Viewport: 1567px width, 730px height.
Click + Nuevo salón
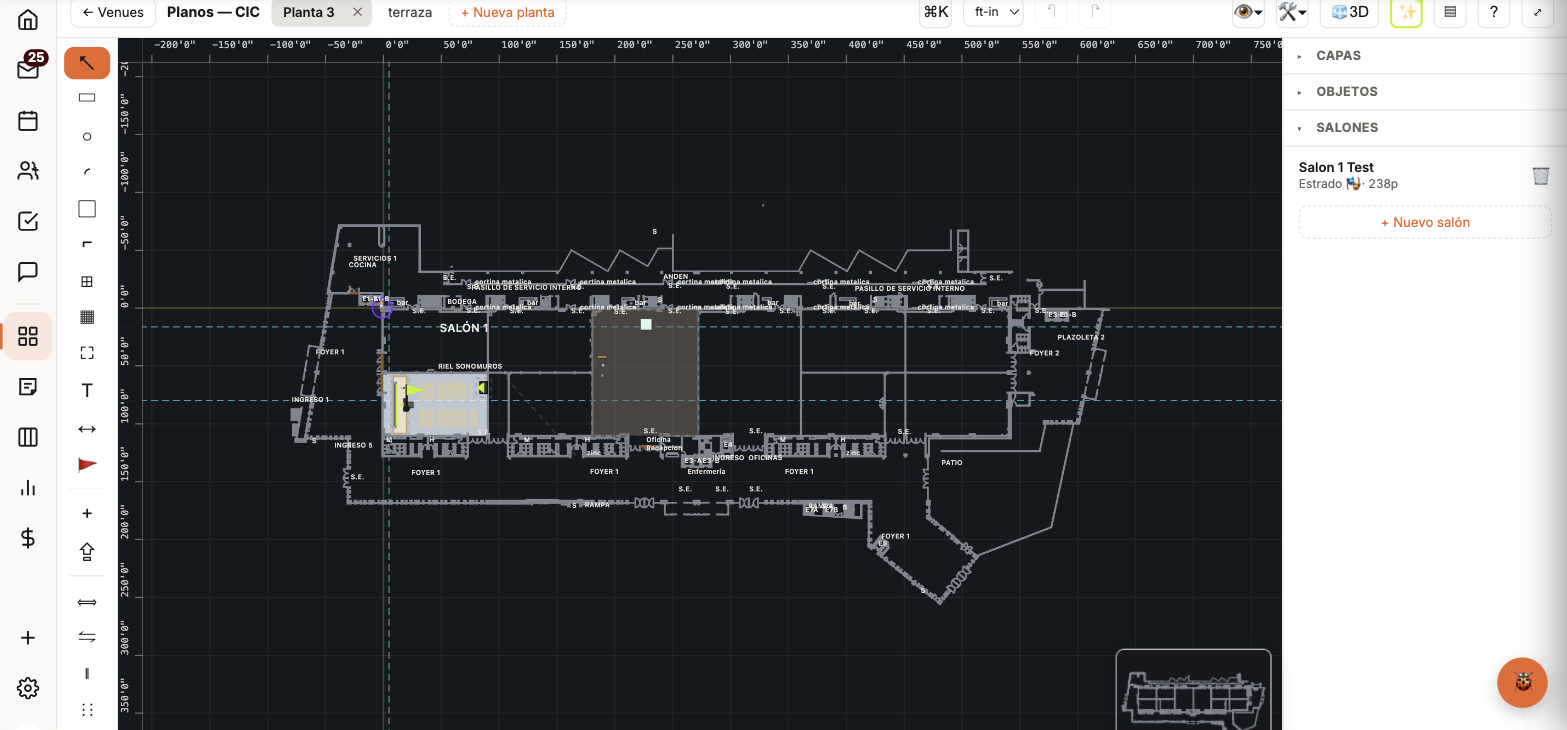[x=1425, y=222]
